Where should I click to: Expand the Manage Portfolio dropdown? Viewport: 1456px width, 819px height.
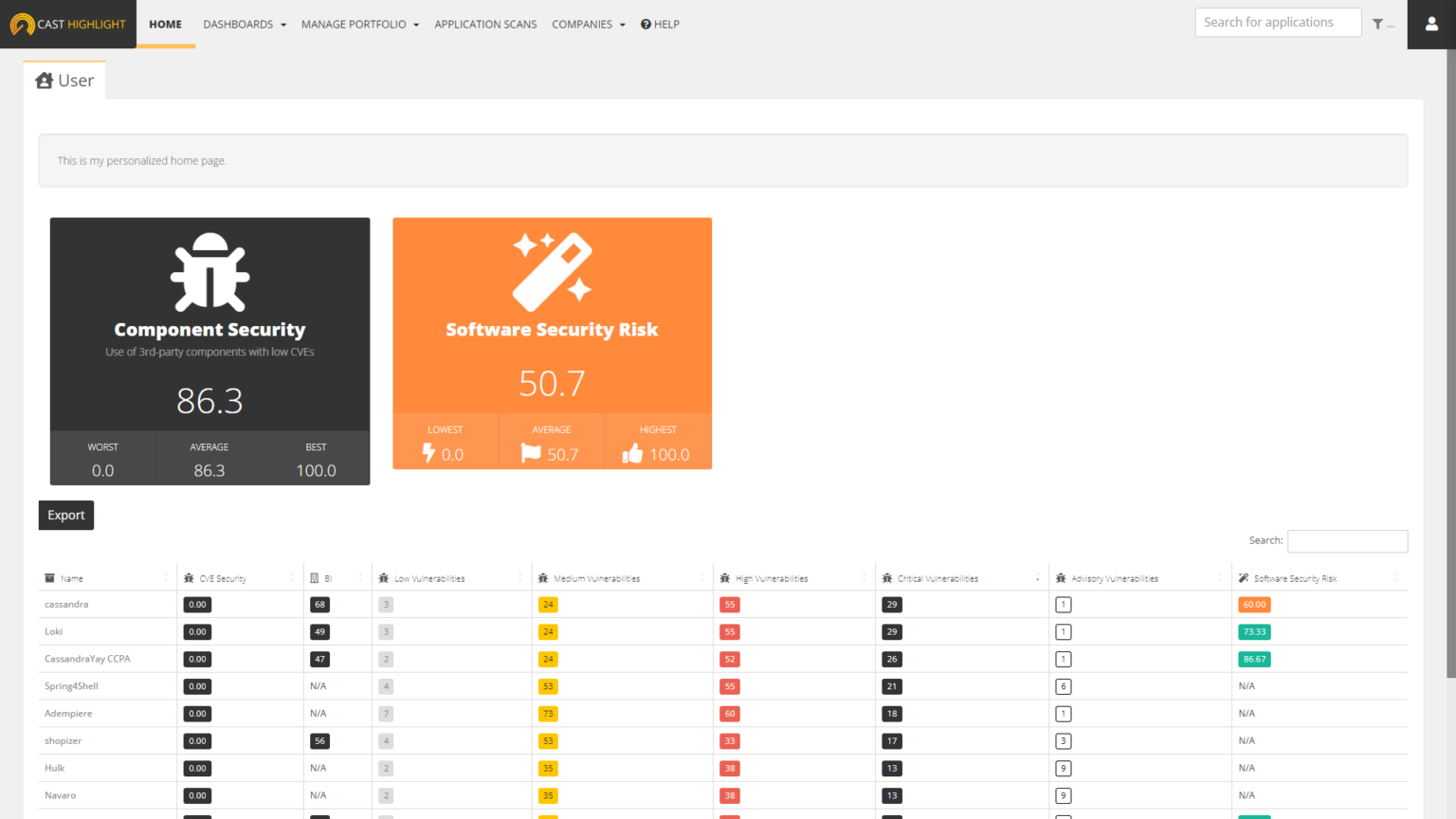(x=359, y=24)
